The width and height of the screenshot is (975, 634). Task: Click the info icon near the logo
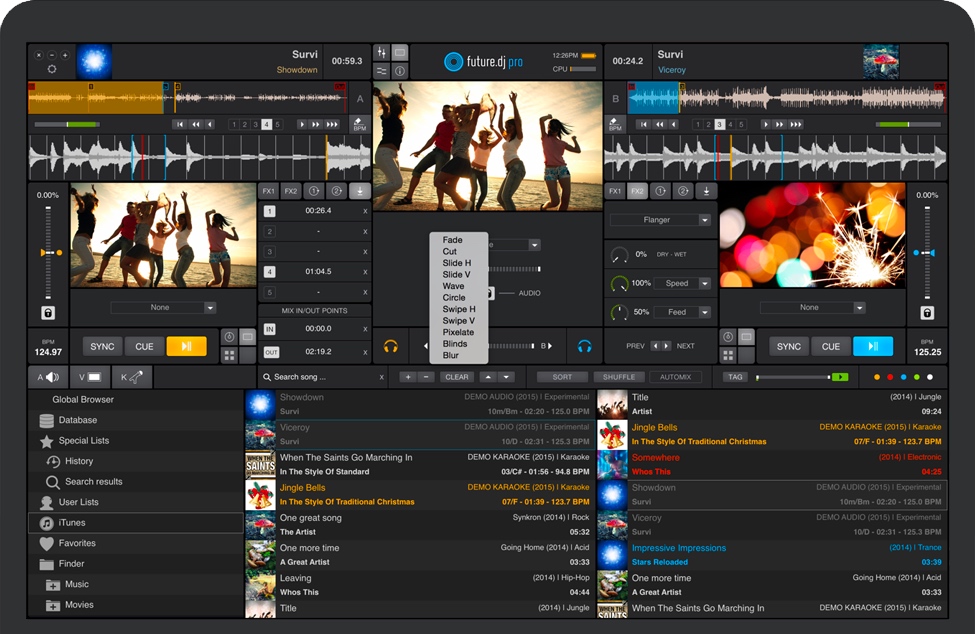[400, 71]
